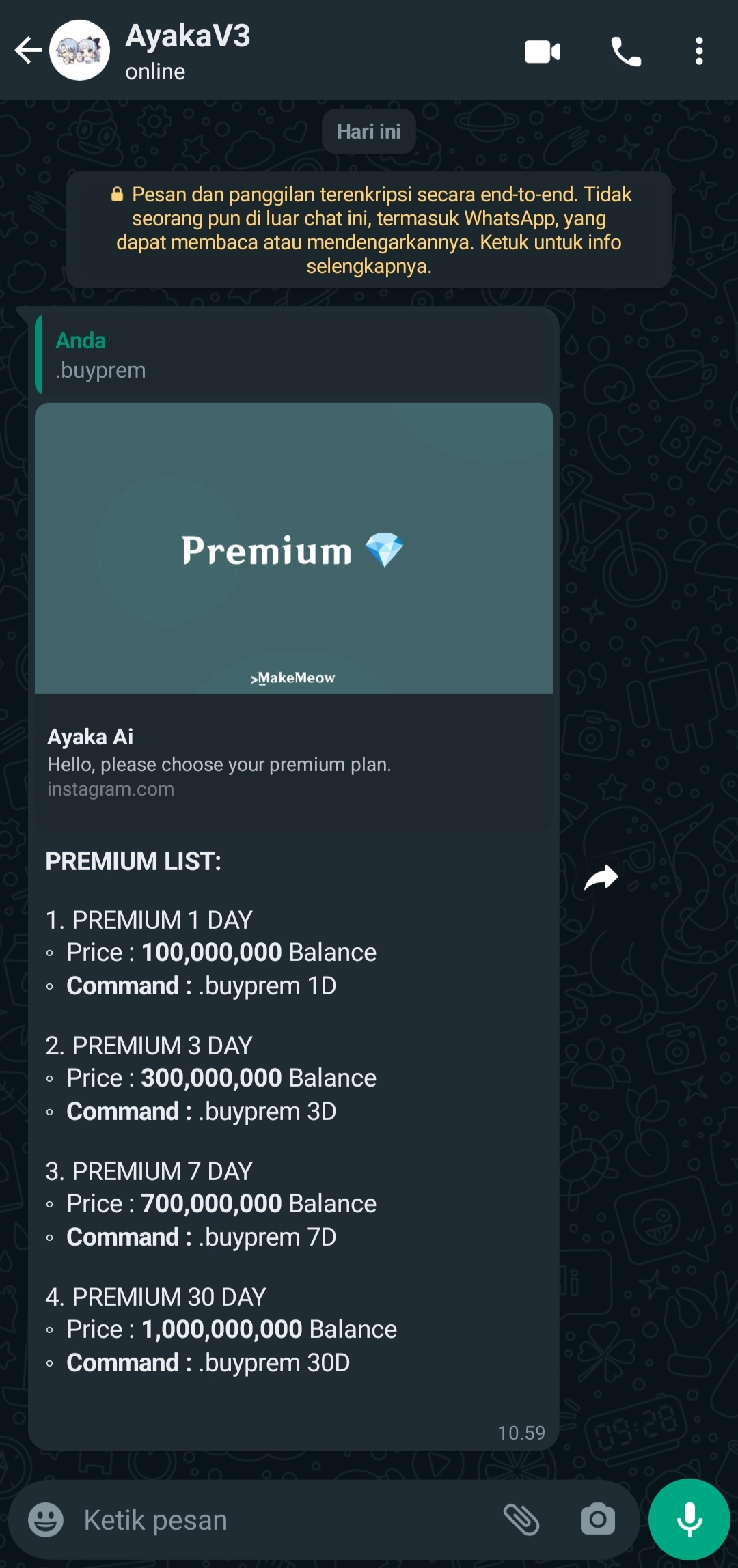Tap the 'Hari ini' date chip
Viewport: 738px width, 1568px height.
[x=369, y=132]
